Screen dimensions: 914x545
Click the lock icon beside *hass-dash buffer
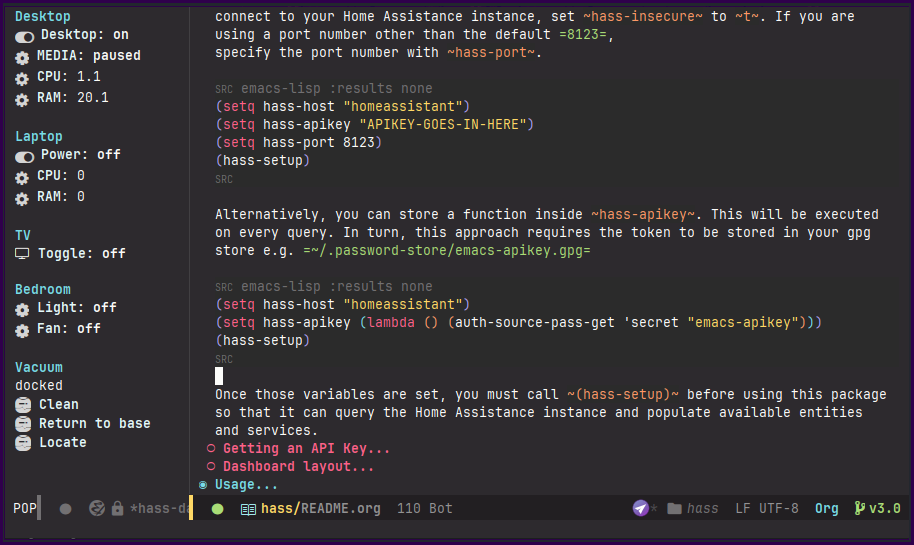118,508
